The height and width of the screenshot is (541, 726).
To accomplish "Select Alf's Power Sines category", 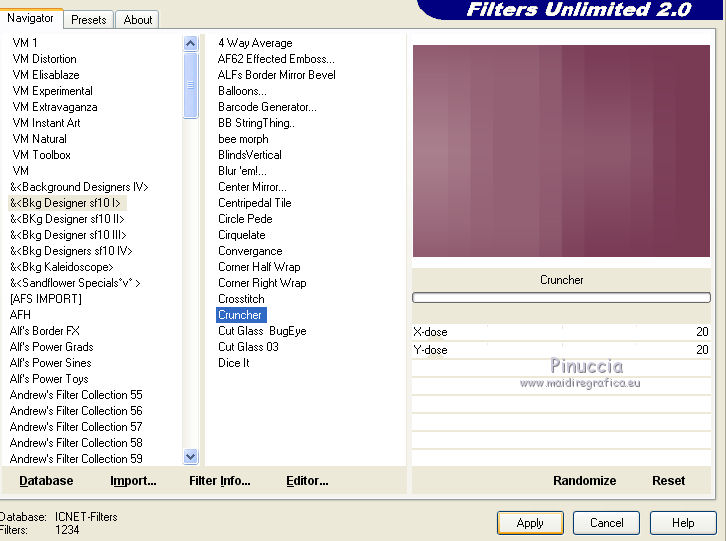I will tap(50, 363).
